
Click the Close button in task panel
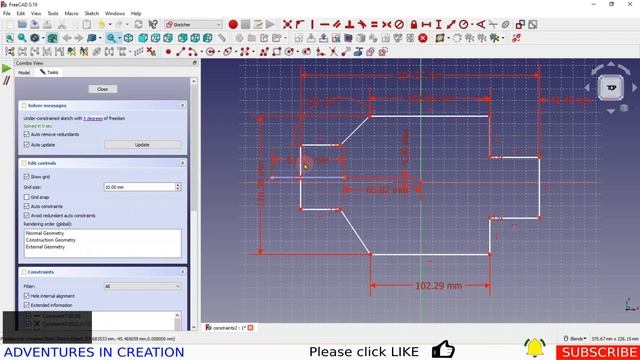[x=102, y=89]
